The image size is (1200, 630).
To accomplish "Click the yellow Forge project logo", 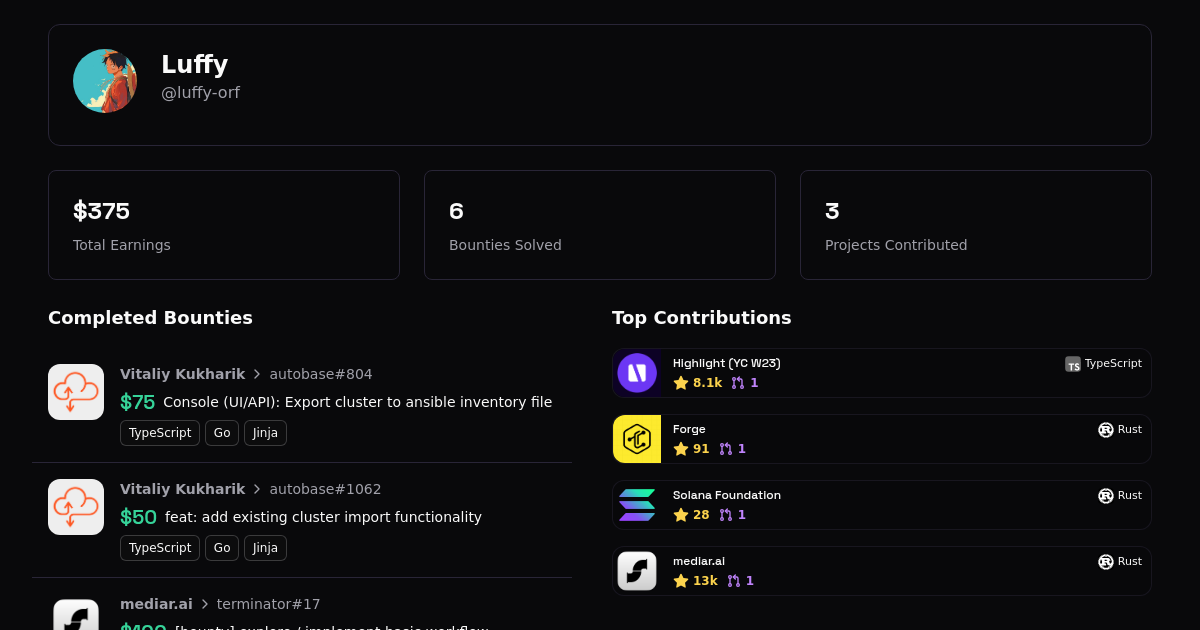I will click(637, 439).
